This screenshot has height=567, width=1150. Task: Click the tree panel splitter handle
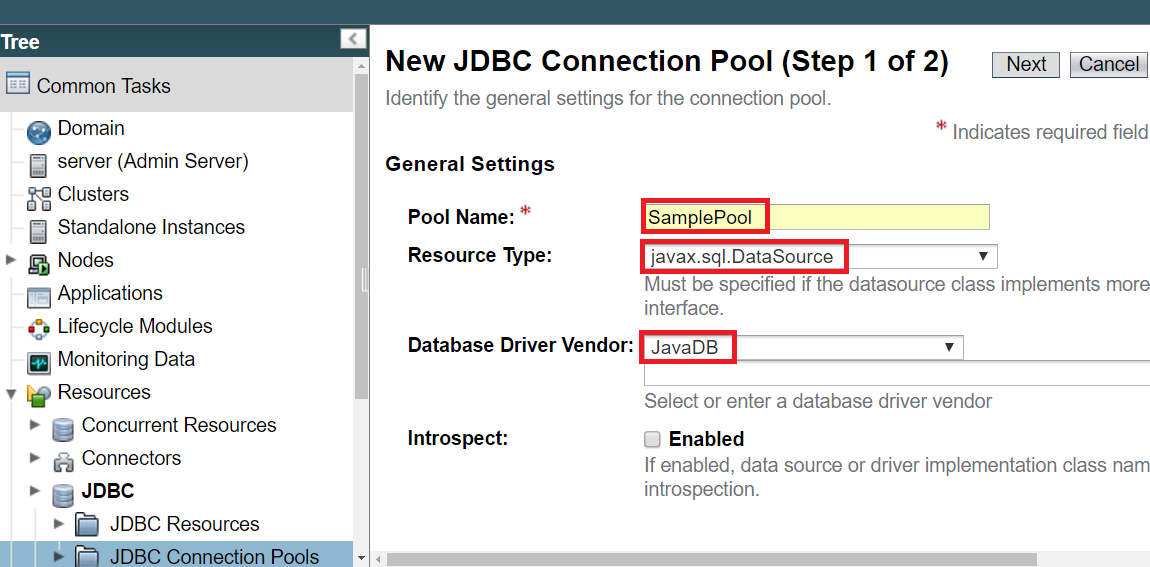364,279
